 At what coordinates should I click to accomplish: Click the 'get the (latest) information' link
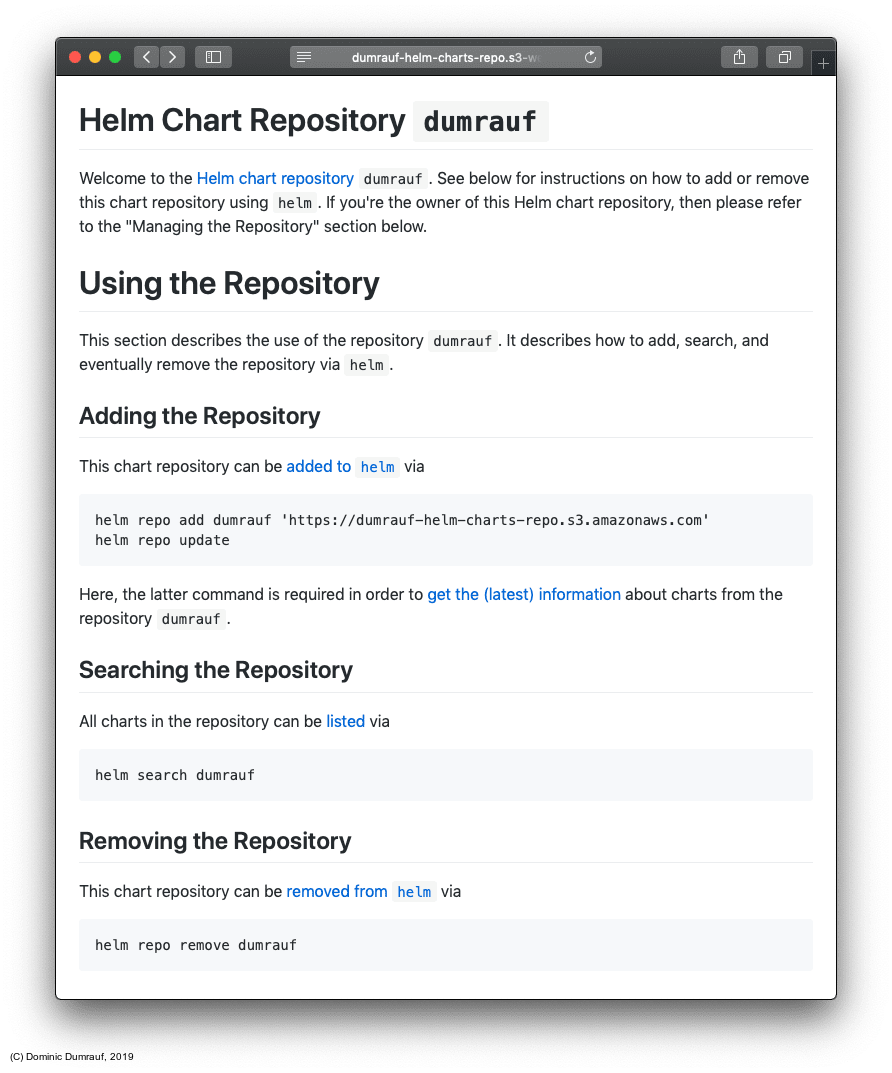pyautogui.click(x=524, y=594)
